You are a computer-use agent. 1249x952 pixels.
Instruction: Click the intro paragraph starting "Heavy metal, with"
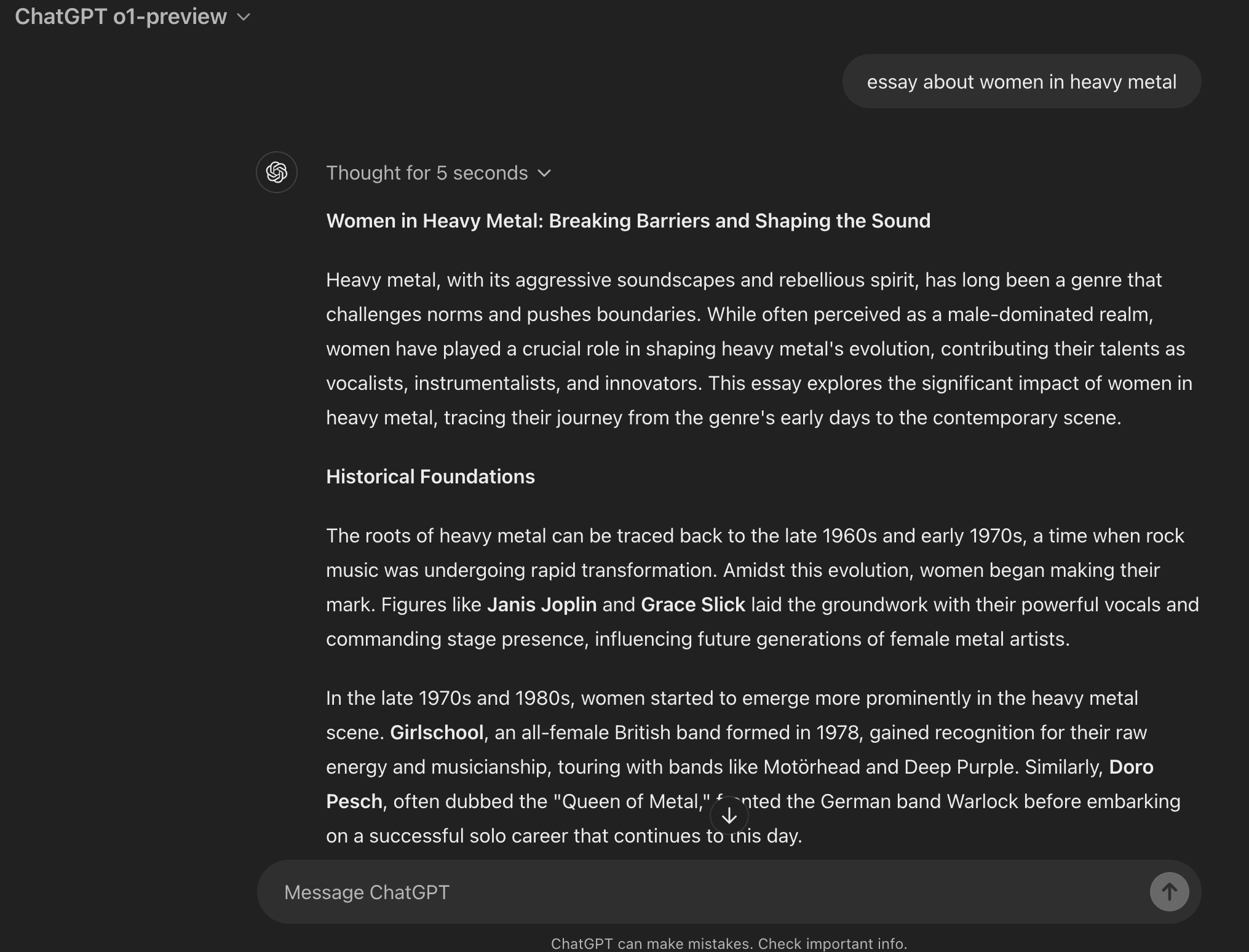pos(756,349)
